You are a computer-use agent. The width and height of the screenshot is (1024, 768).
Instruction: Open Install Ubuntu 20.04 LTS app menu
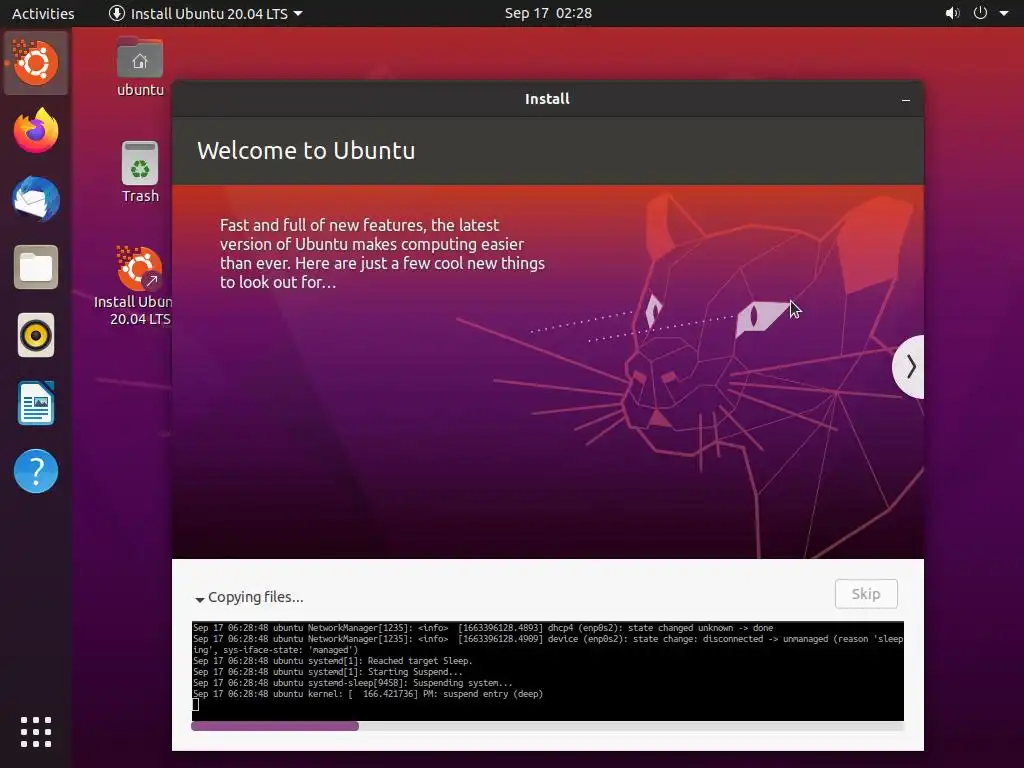point(205,13)
